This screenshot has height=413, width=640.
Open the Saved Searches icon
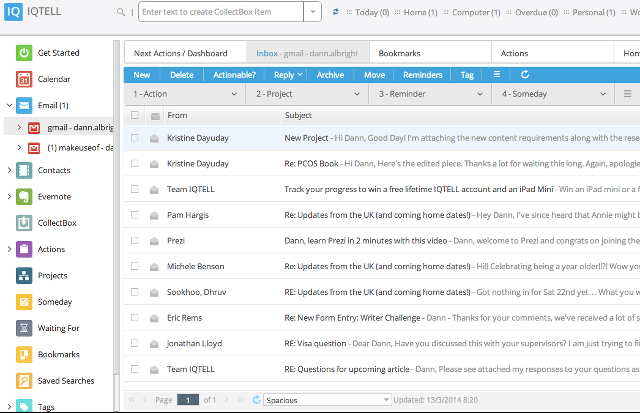[24, 381]
